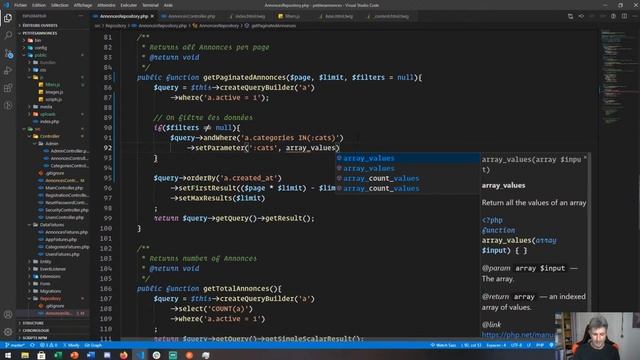Open UsersFixtures.php in the explorer
640x360 pixels.
[x=62, y=254]
